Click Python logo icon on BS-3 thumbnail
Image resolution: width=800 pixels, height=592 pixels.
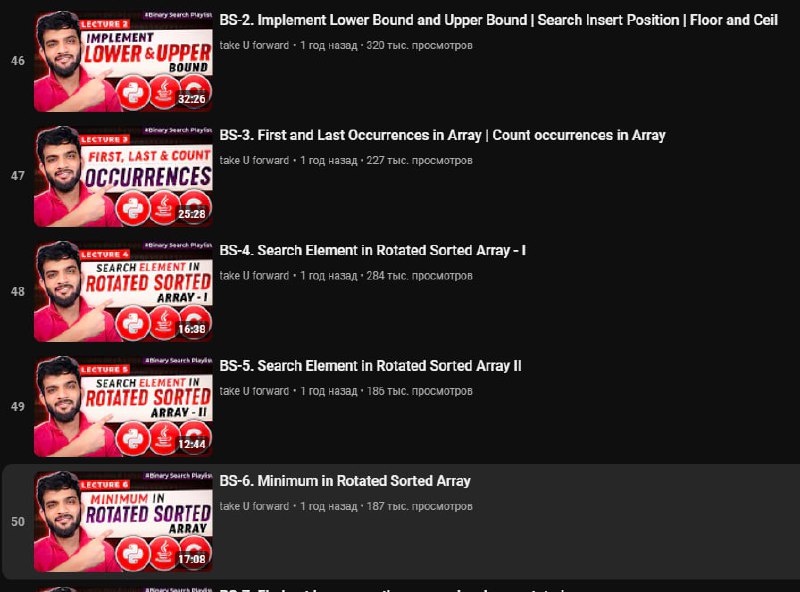(x=133, y=208)
